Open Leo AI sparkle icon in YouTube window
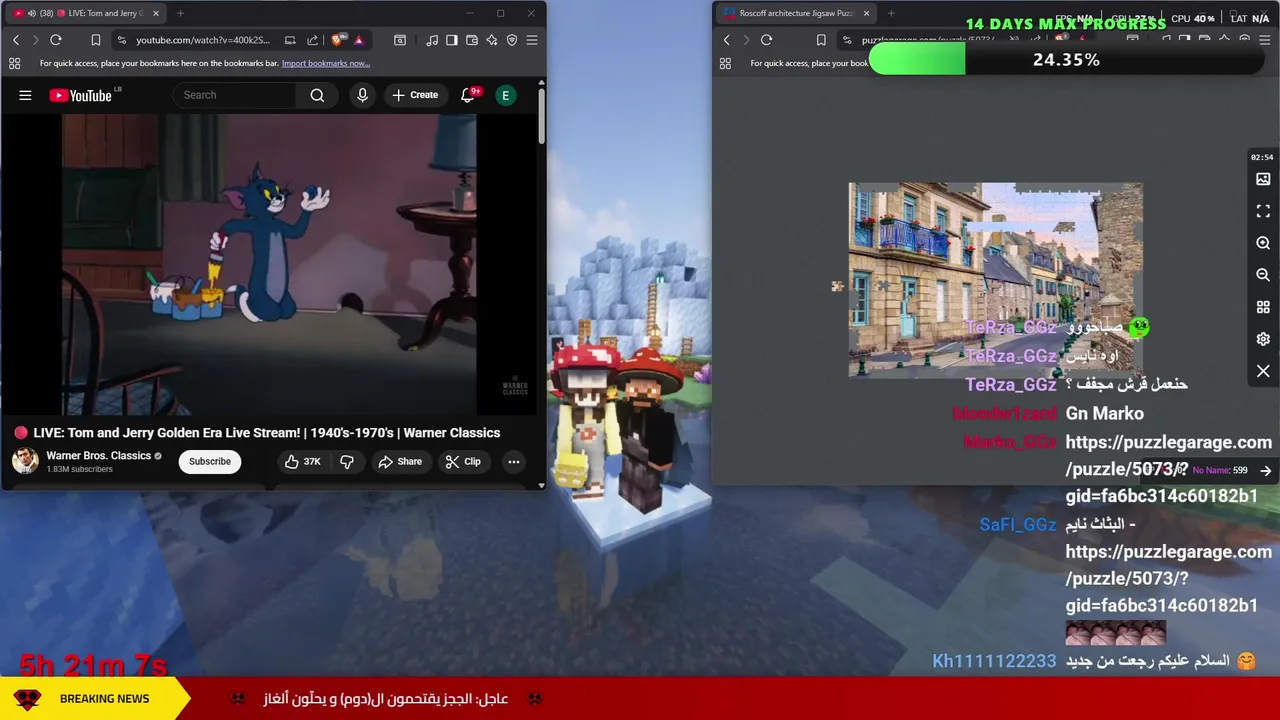Image resolution: width=1280 pixels, height=720 pixels. pyautogui.click(x=492, y=40)
